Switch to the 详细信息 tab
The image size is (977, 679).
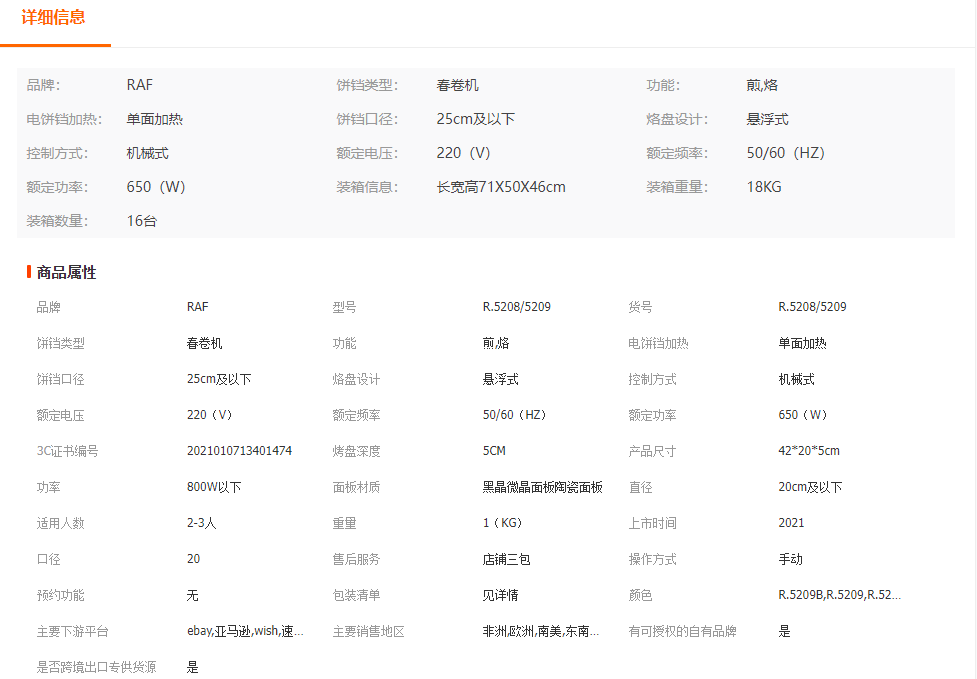[x=54, y=18]
